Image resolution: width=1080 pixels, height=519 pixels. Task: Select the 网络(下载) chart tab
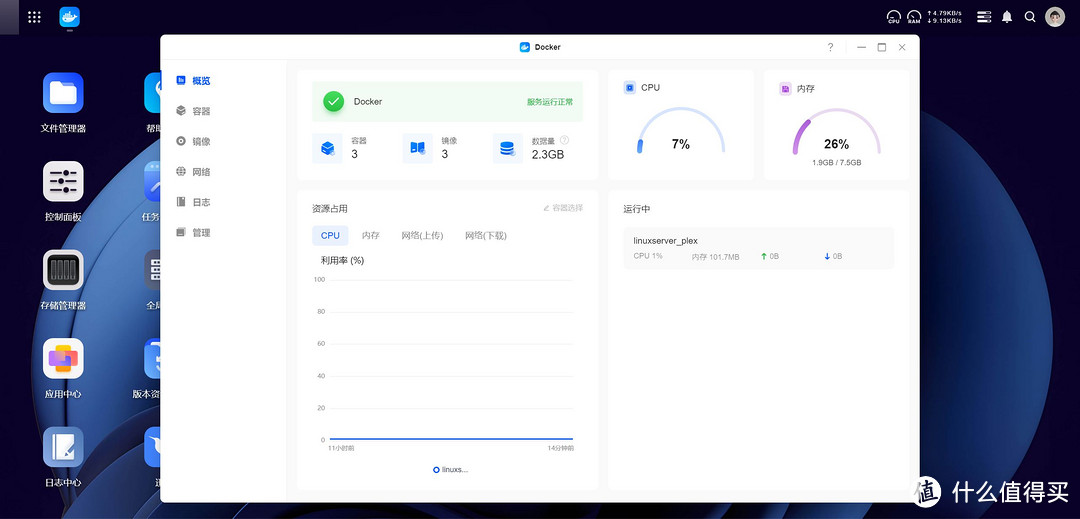tap(485, 235)
